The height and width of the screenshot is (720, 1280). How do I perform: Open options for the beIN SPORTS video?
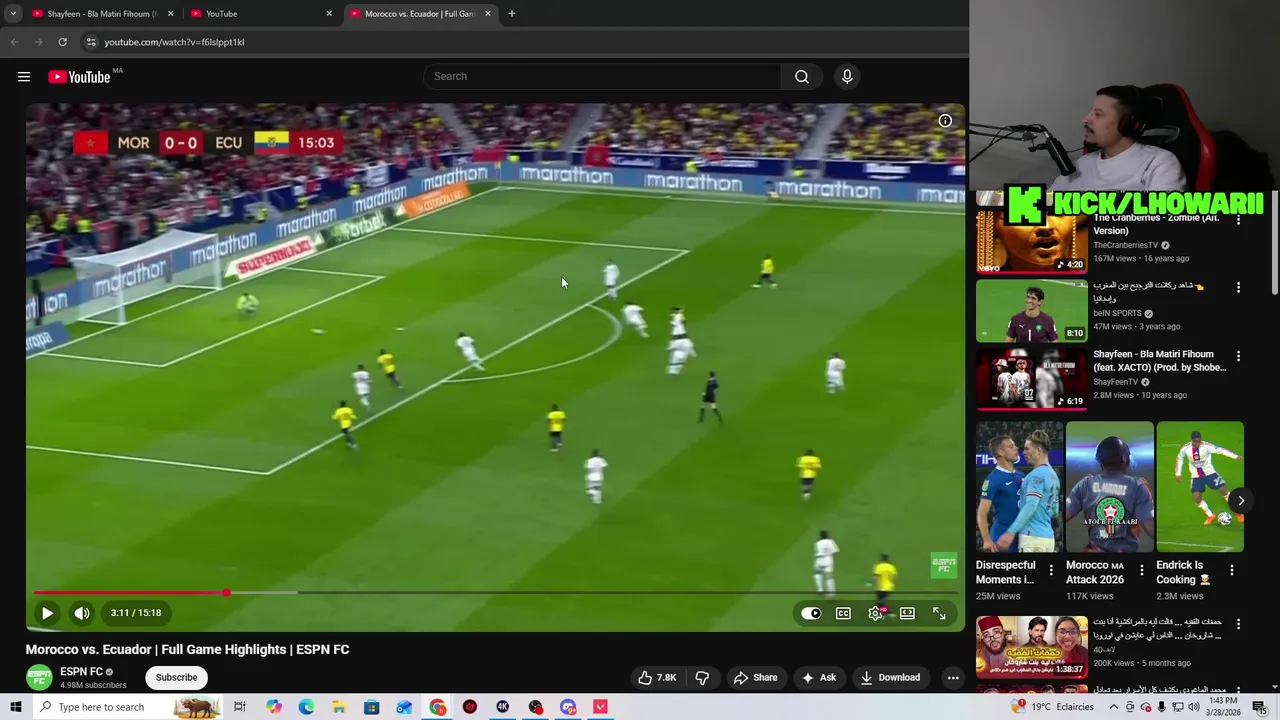tap(1238, 288)
